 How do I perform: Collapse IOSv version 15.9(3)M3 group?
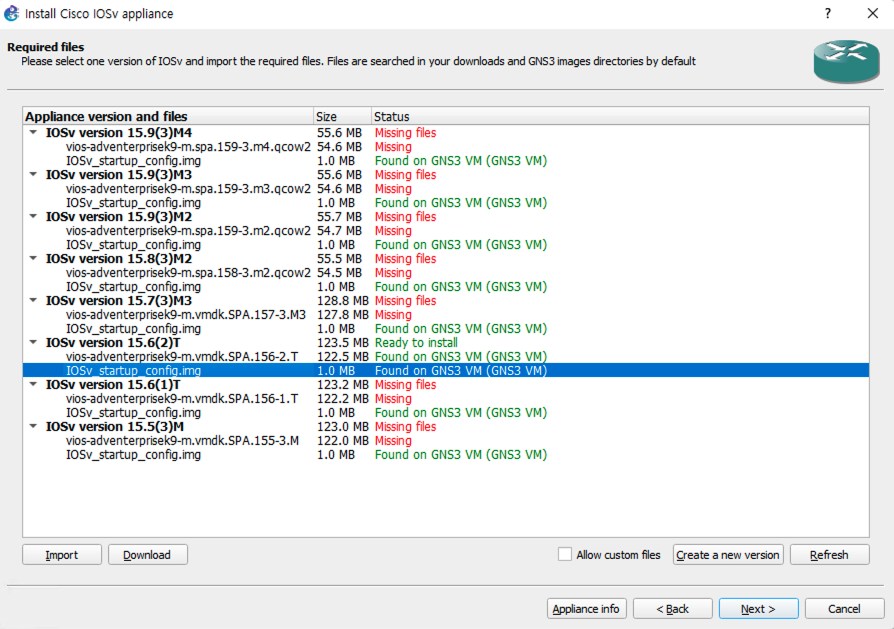tap(34, 175)
